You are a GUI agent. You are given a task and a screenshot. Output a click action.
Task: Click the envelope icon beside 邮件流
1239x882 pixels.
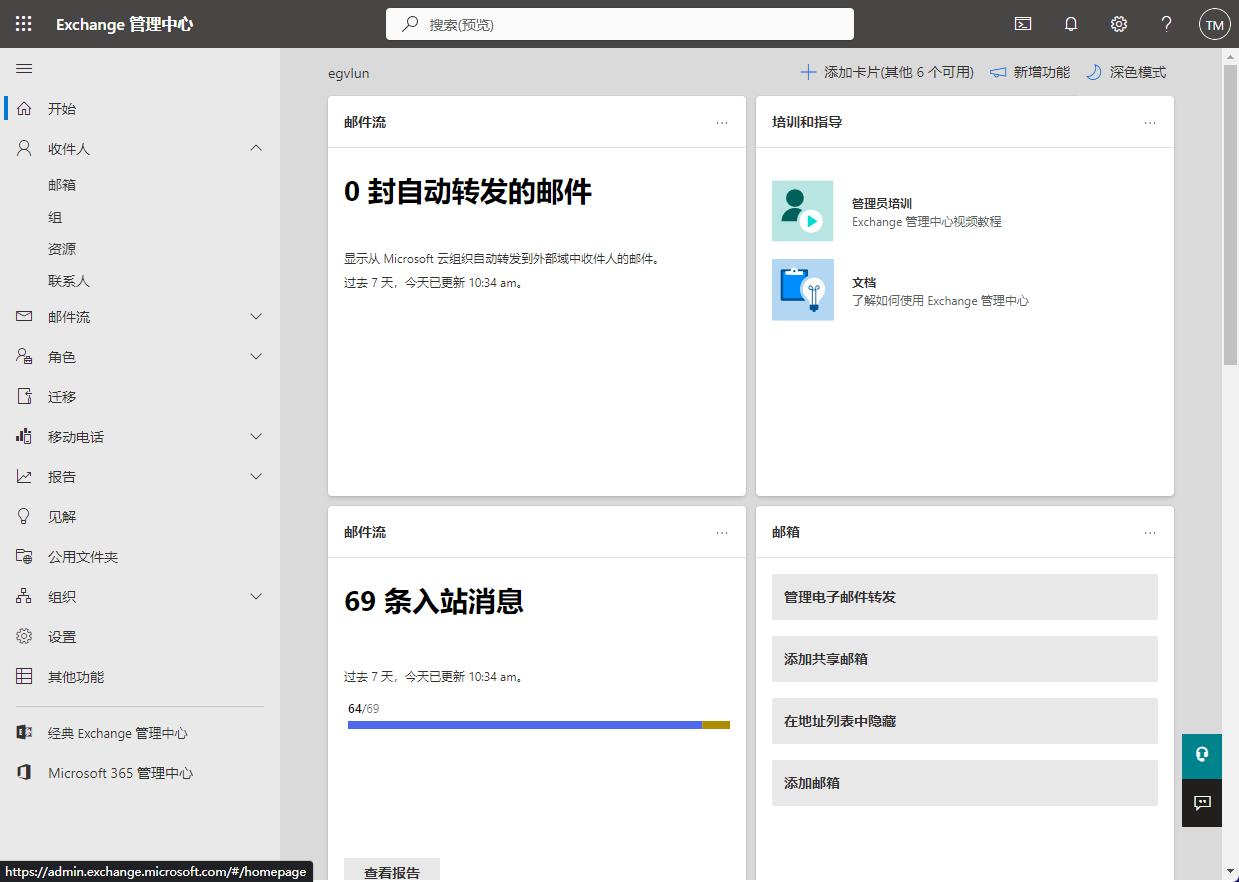24,316
